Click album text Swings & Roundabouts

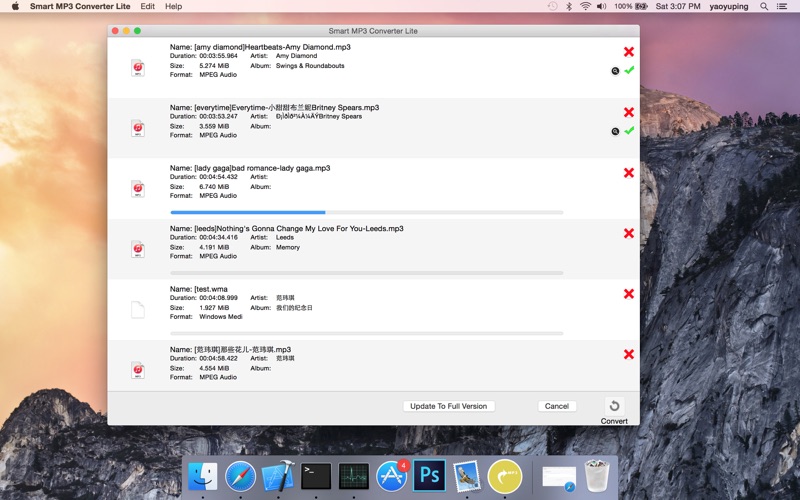point(310,66)
